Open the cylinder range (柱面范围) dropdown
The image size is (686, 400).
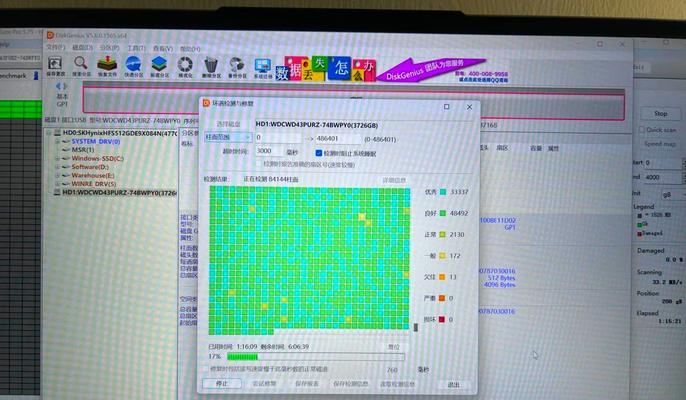click(228, 137)
